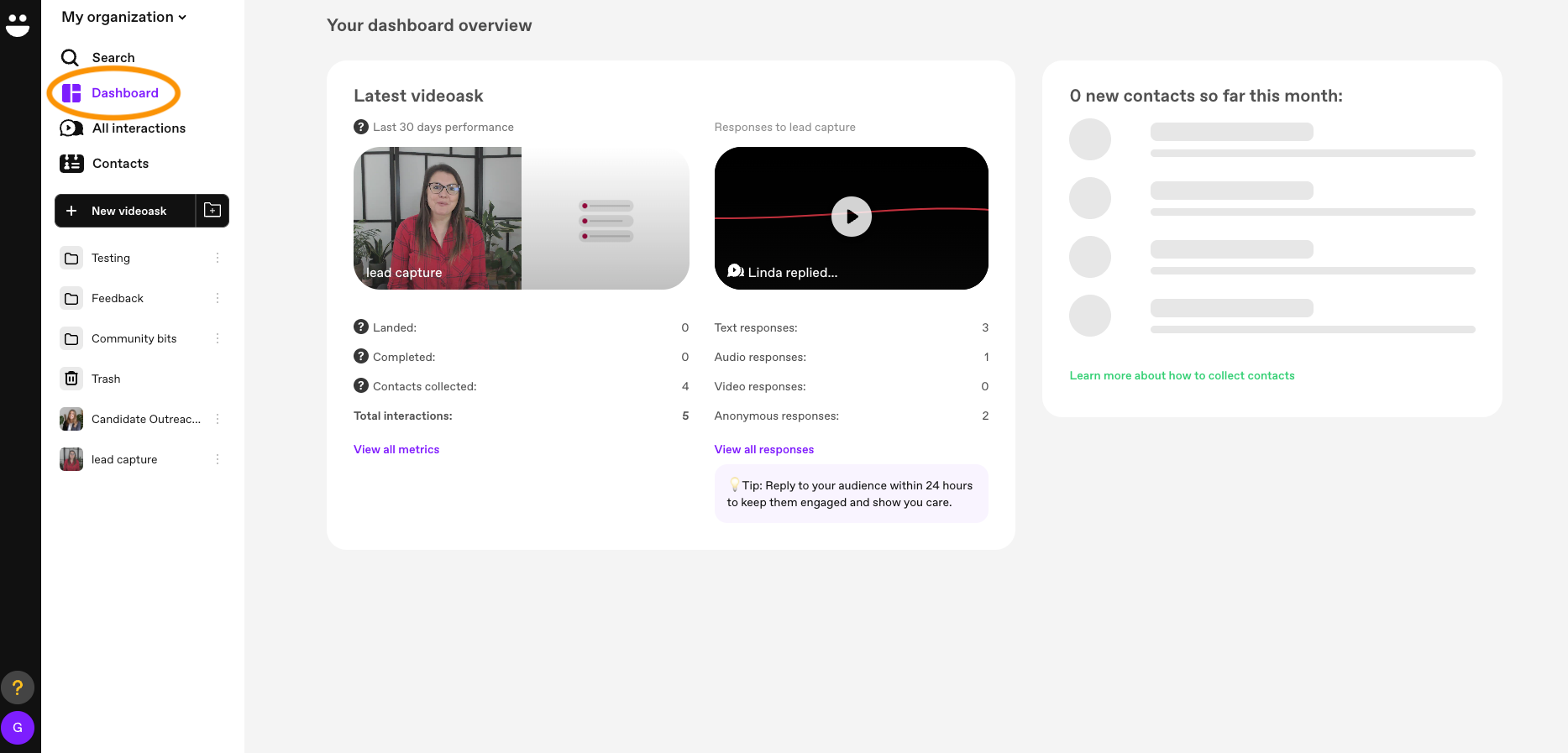Open the lead capture video card
Image resolution: width=1568 pixels, height=753 pixels.
522,219
